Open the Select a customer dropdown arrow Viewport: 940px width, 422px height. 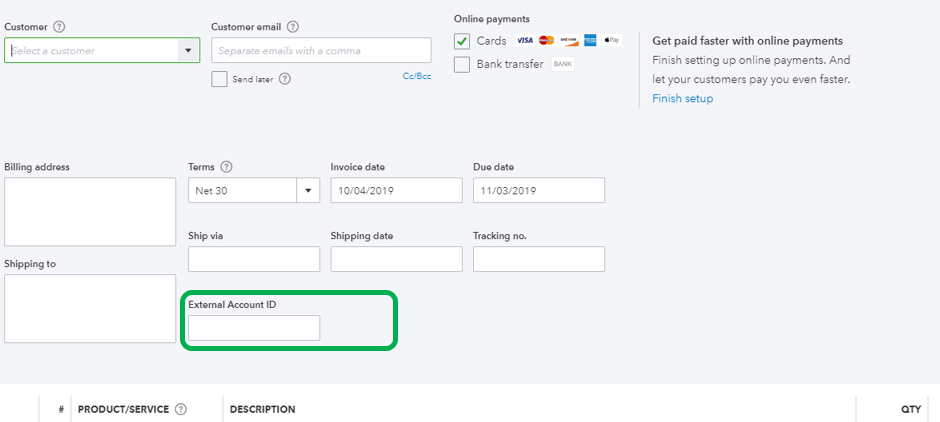188,50
